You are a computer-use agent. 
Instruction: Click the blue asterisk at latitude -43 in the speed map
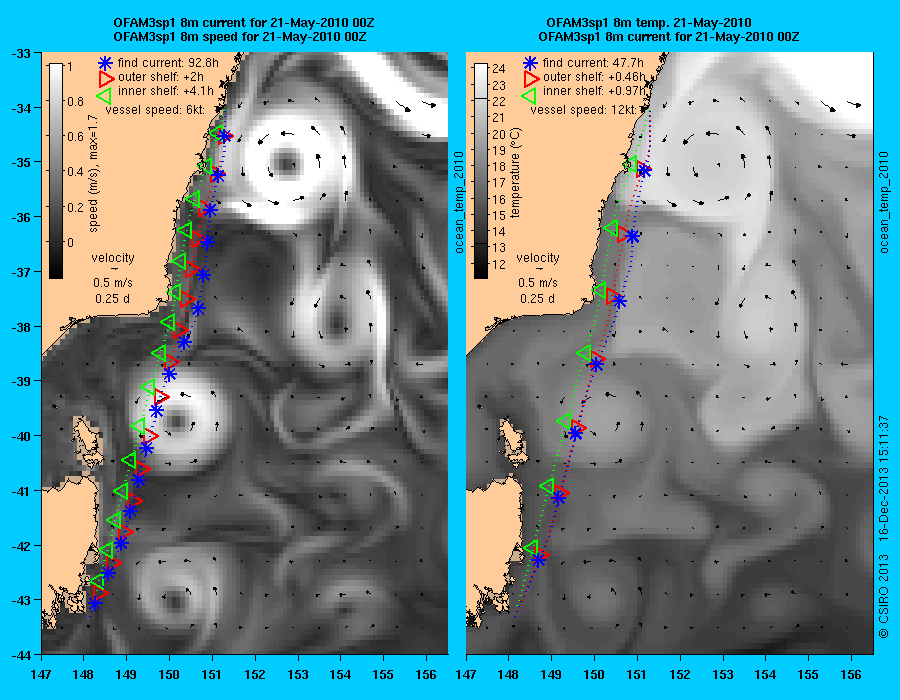click(96, 604)
